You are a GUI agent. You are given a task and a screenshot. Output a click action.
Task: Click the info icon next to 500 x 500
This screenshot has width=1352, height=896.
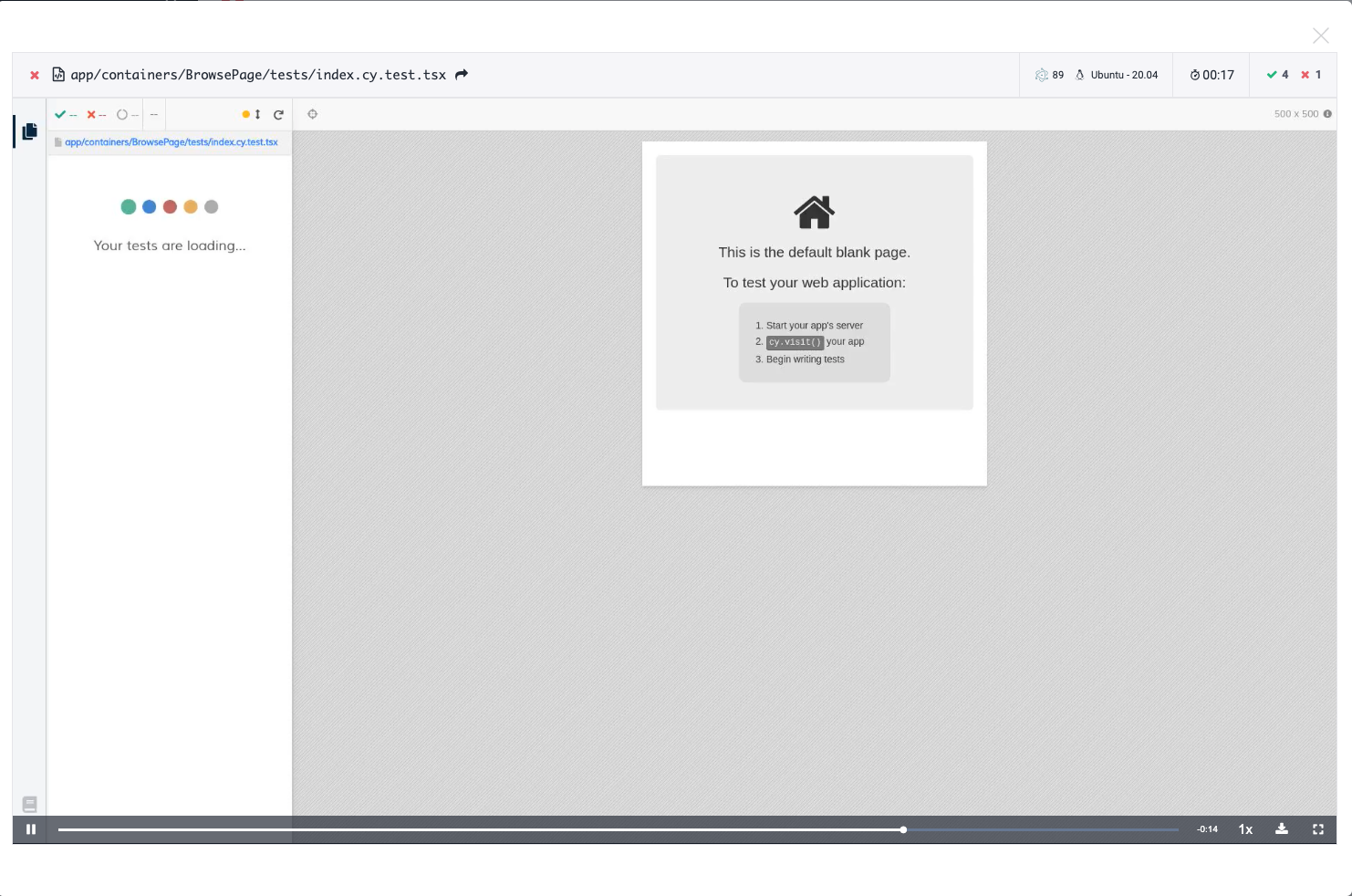[1328, 114]
